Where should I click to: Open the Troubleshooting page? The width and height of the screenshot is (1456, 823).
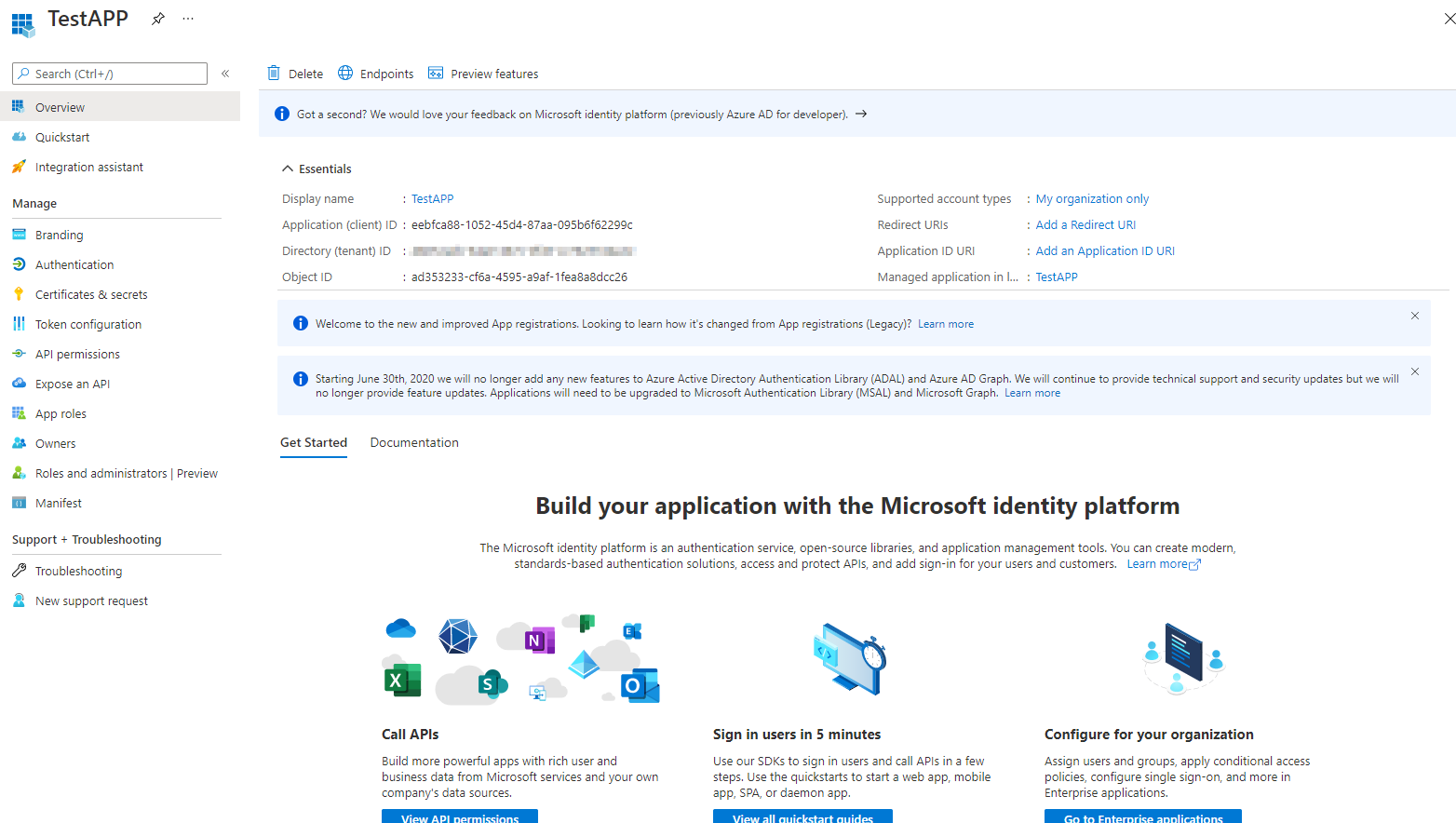tap(78, 570)
